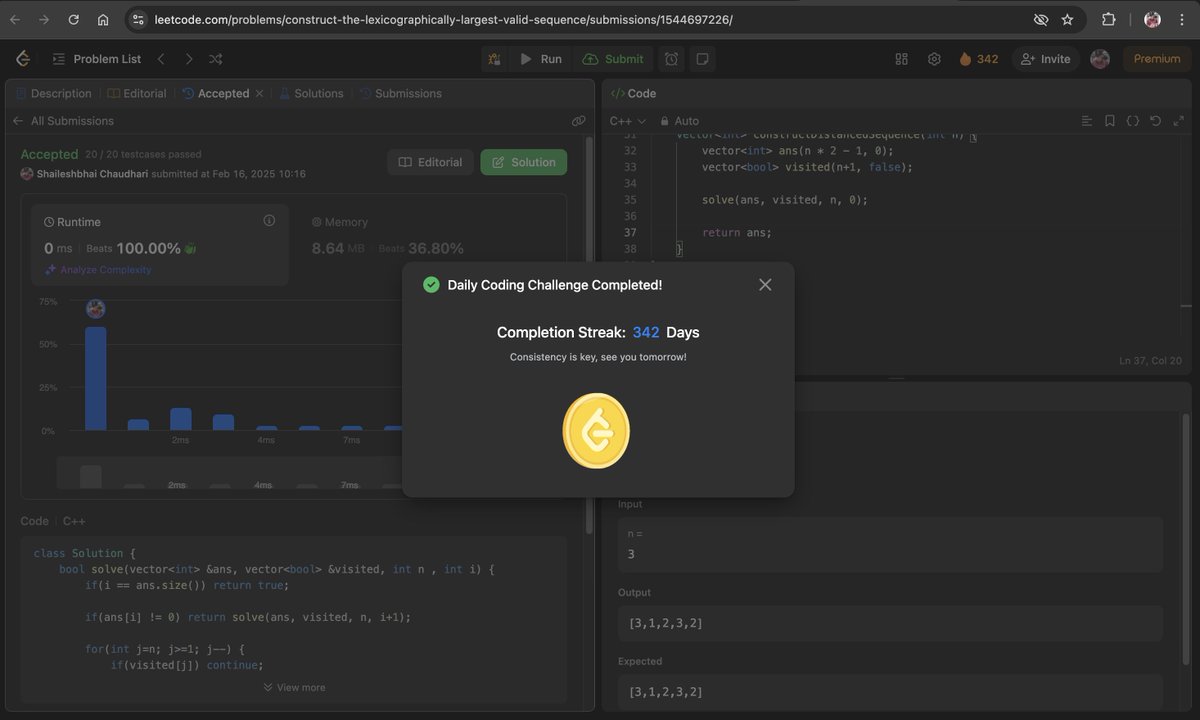
Task: Close the Accepted tab
Action: tap(259, 93)
